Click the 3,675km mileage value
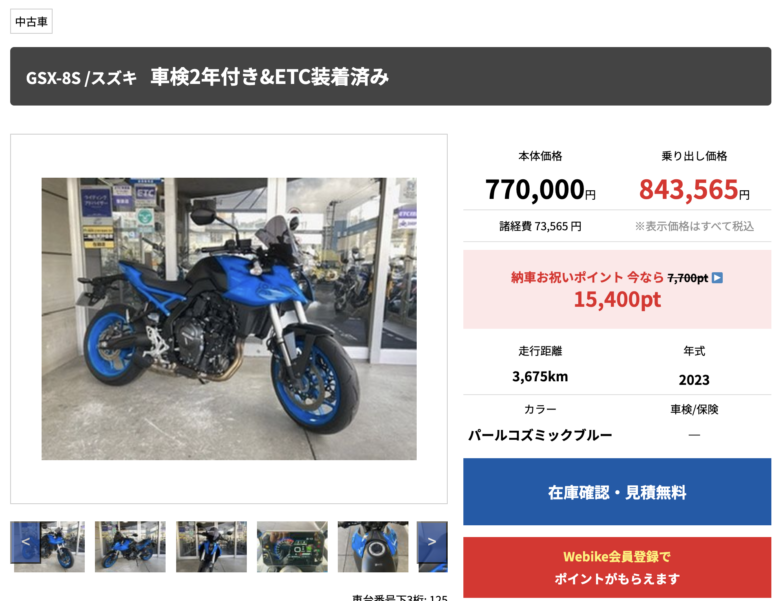Screen dimensions: 780x601 [540, 377]
